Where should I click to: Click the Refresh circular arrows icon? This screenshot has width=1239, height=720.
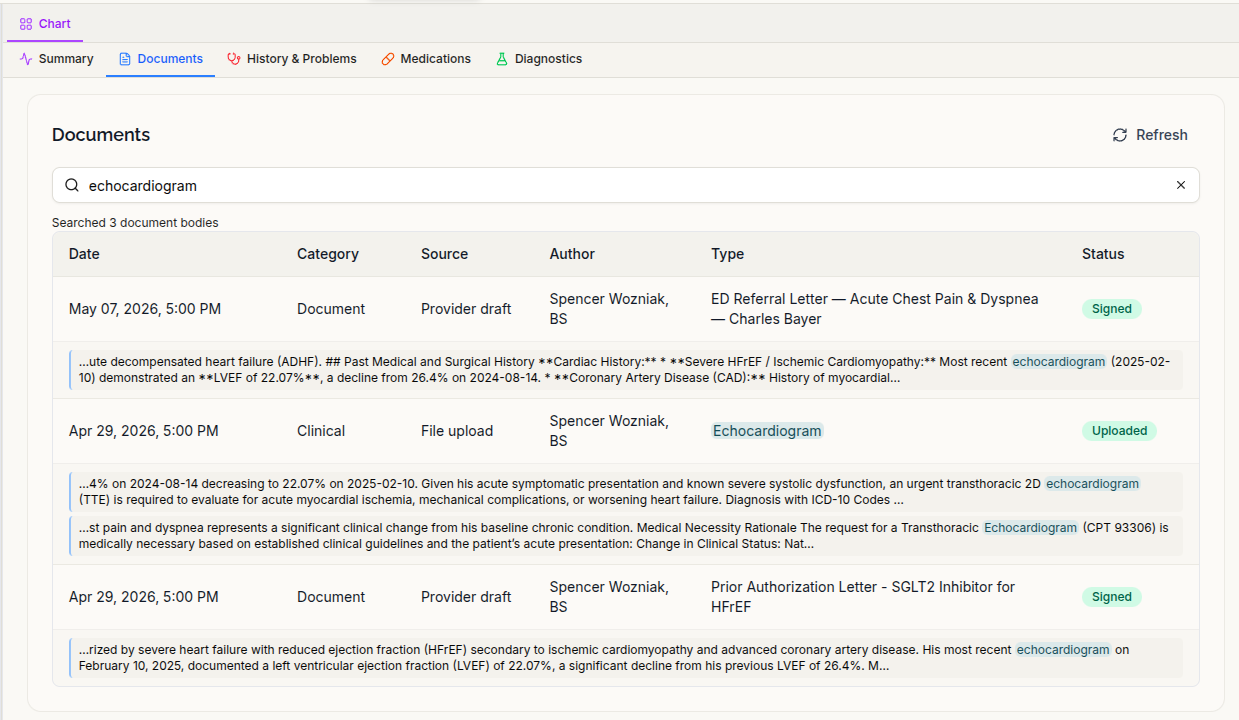[1120, 135]
